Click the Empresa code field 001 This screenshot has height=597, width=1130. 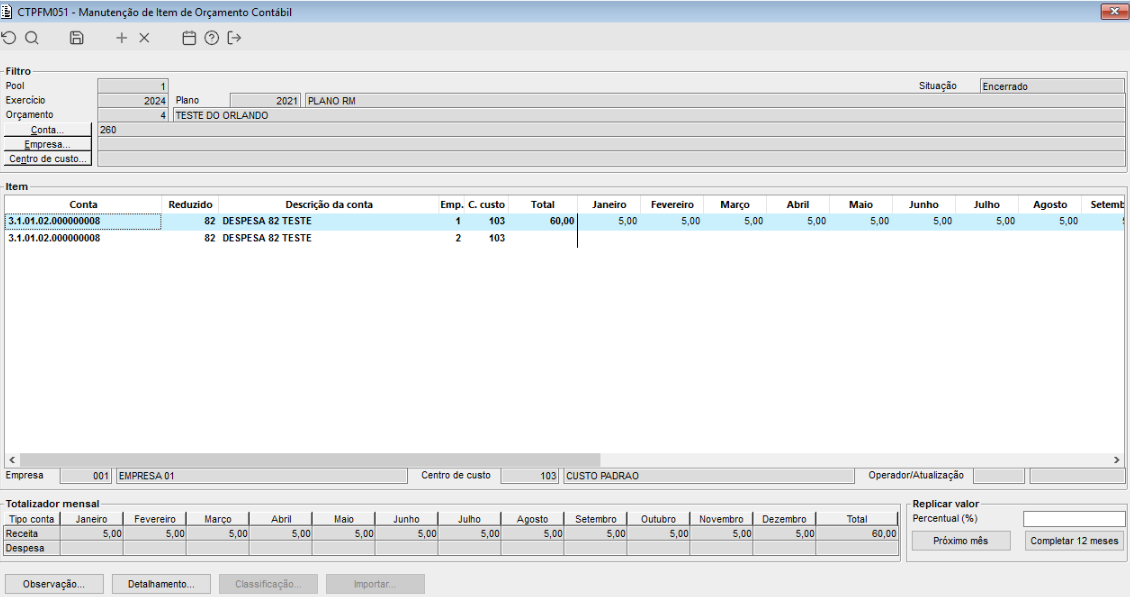pos(85,476)
